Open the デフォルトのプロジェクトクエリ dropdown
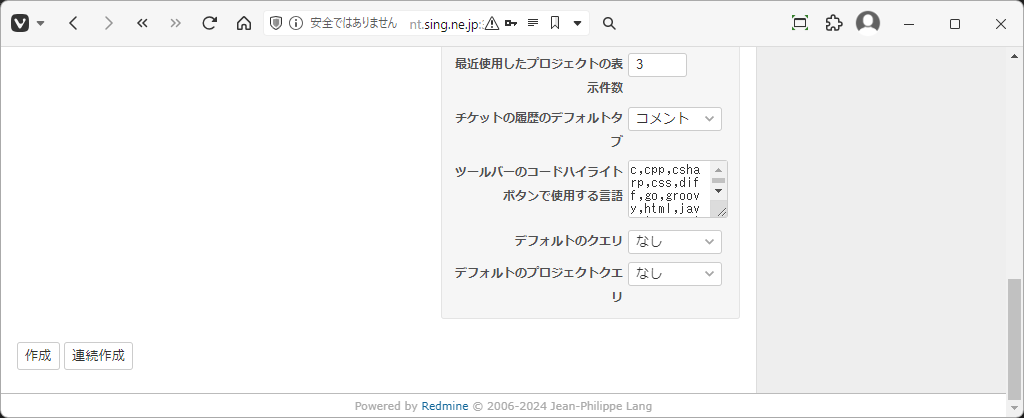 675,274
